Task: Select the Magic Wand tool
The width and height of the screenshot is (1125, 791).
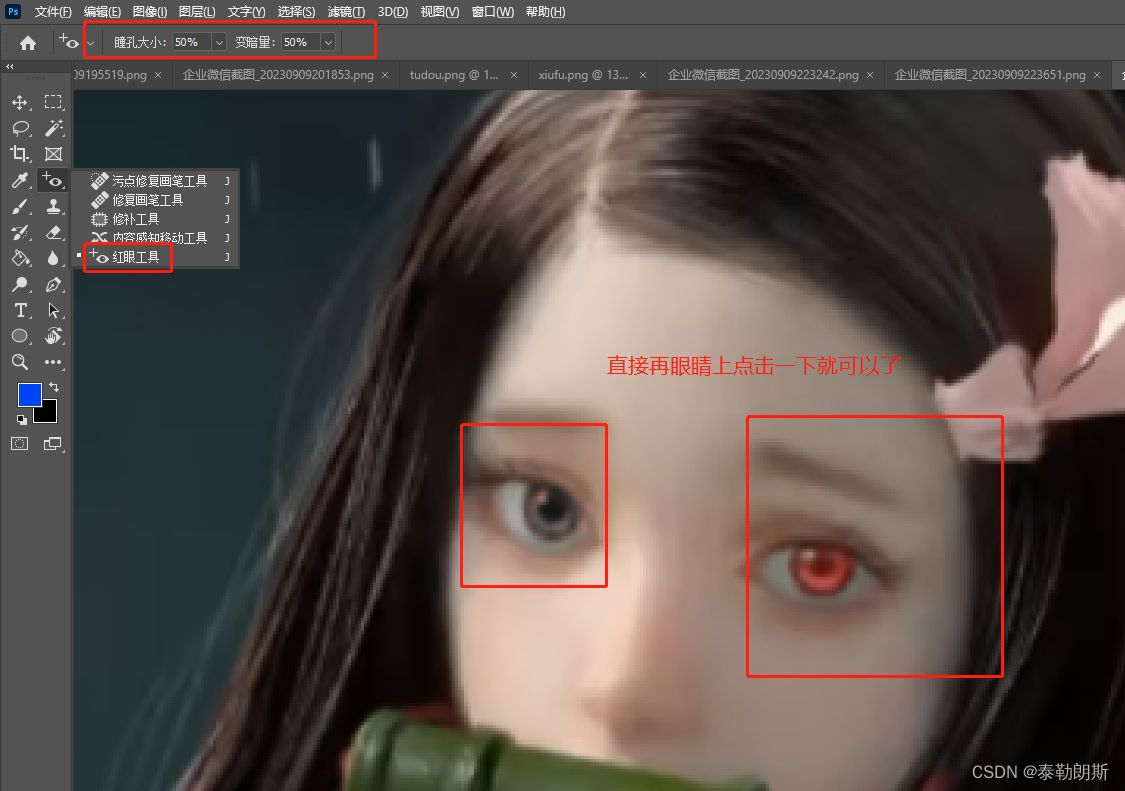Action: point(53,128)
